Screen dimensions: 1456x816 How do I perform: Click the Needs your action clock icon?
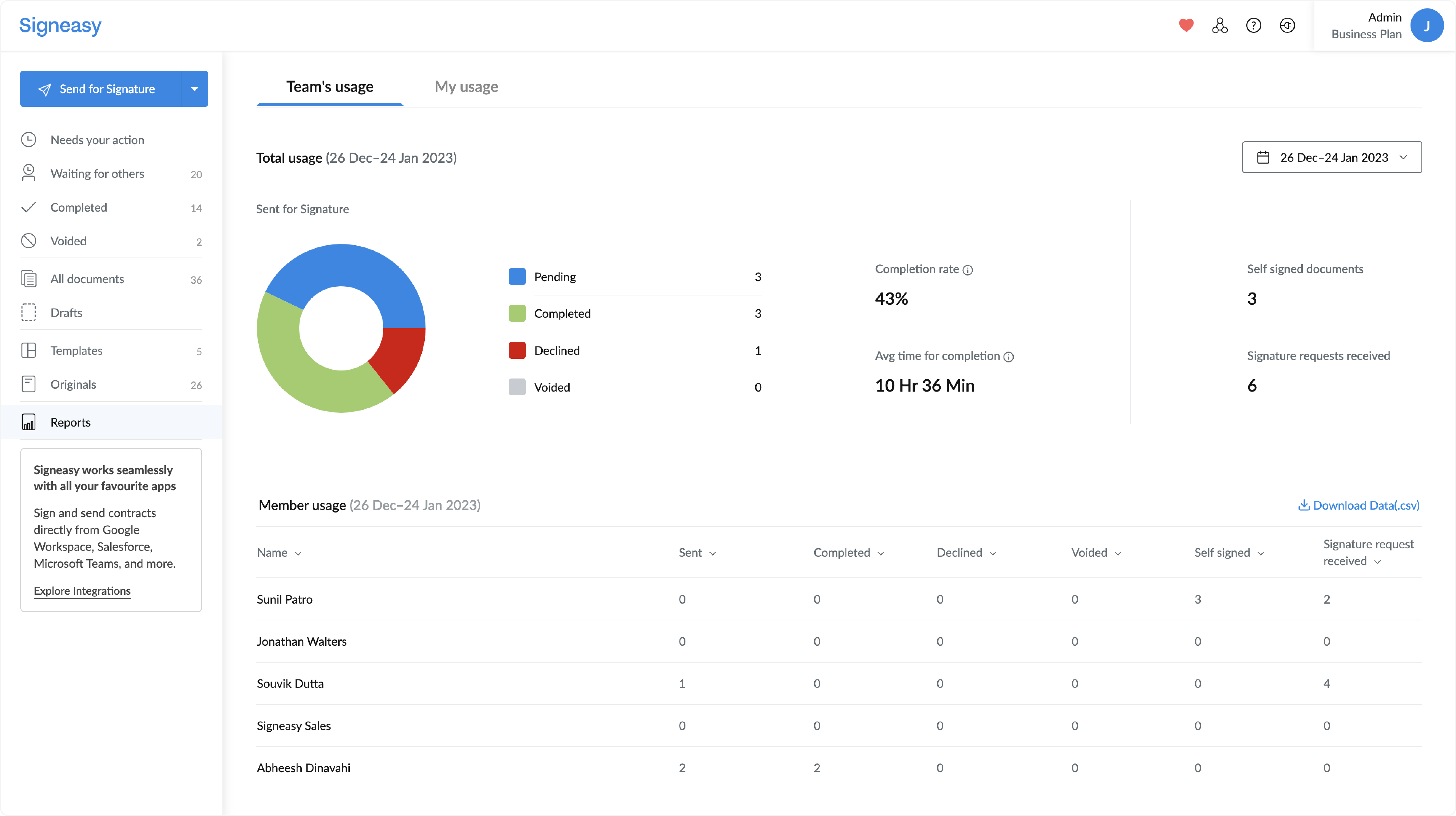pos(29,140)
